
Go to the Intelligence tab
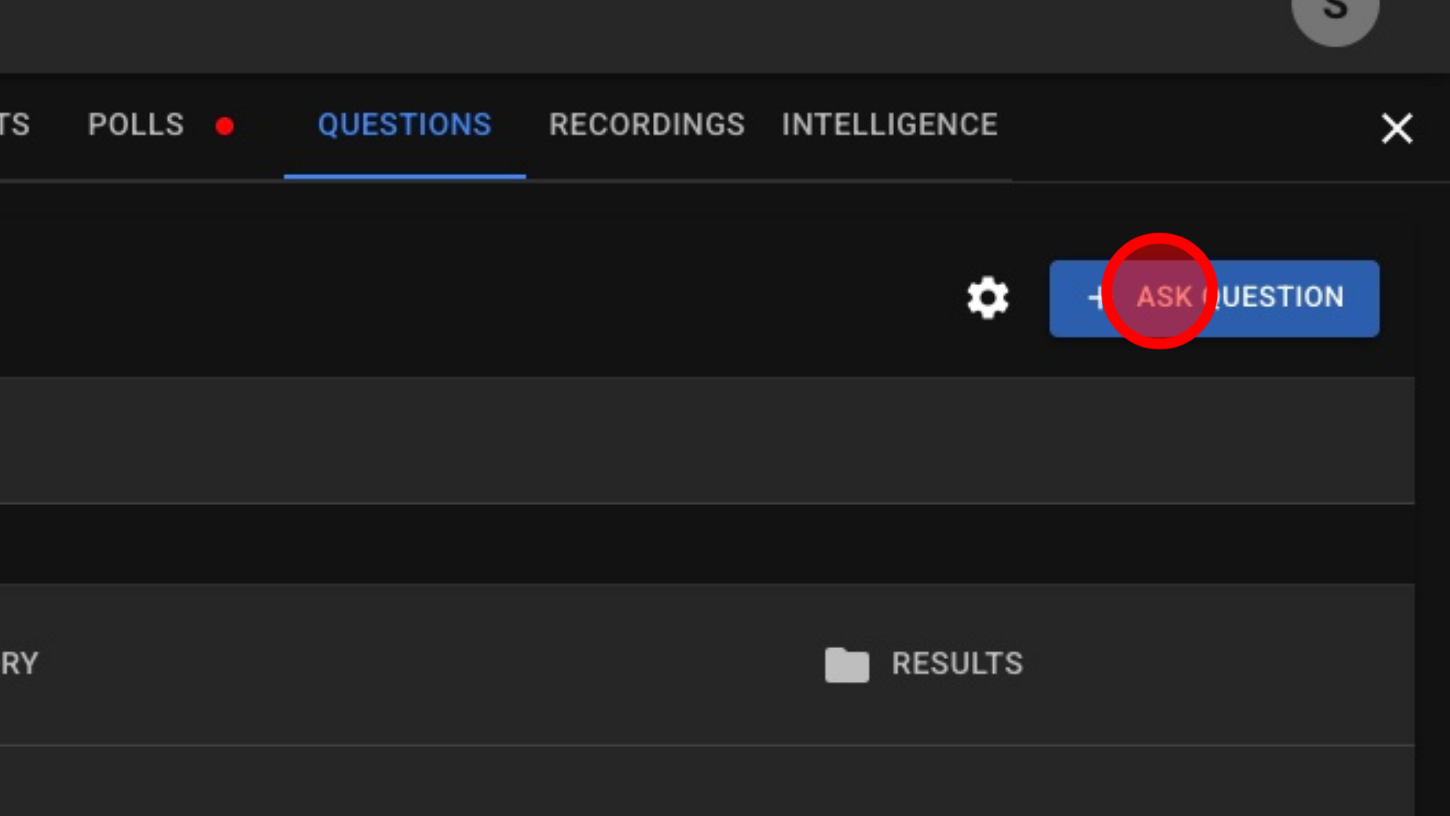pos(889,125)
